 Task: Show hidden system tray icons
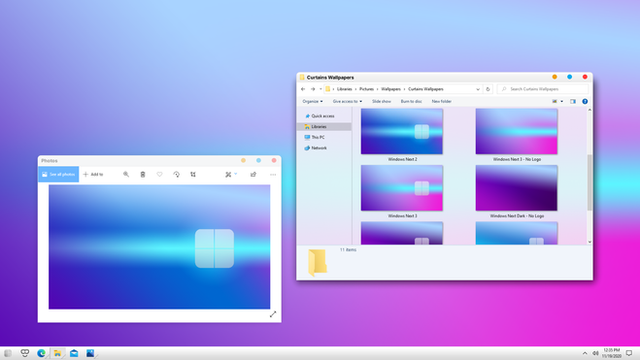[x=584, y=353]
